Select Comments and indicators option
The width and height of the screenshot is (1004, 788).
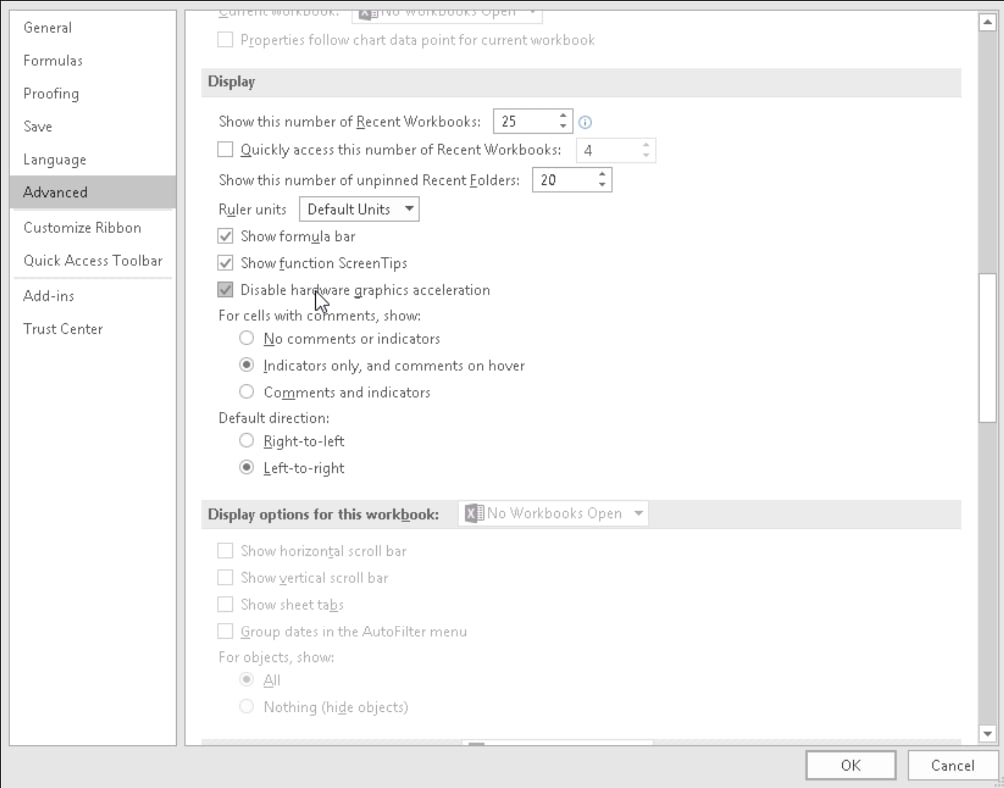point(247,392)
